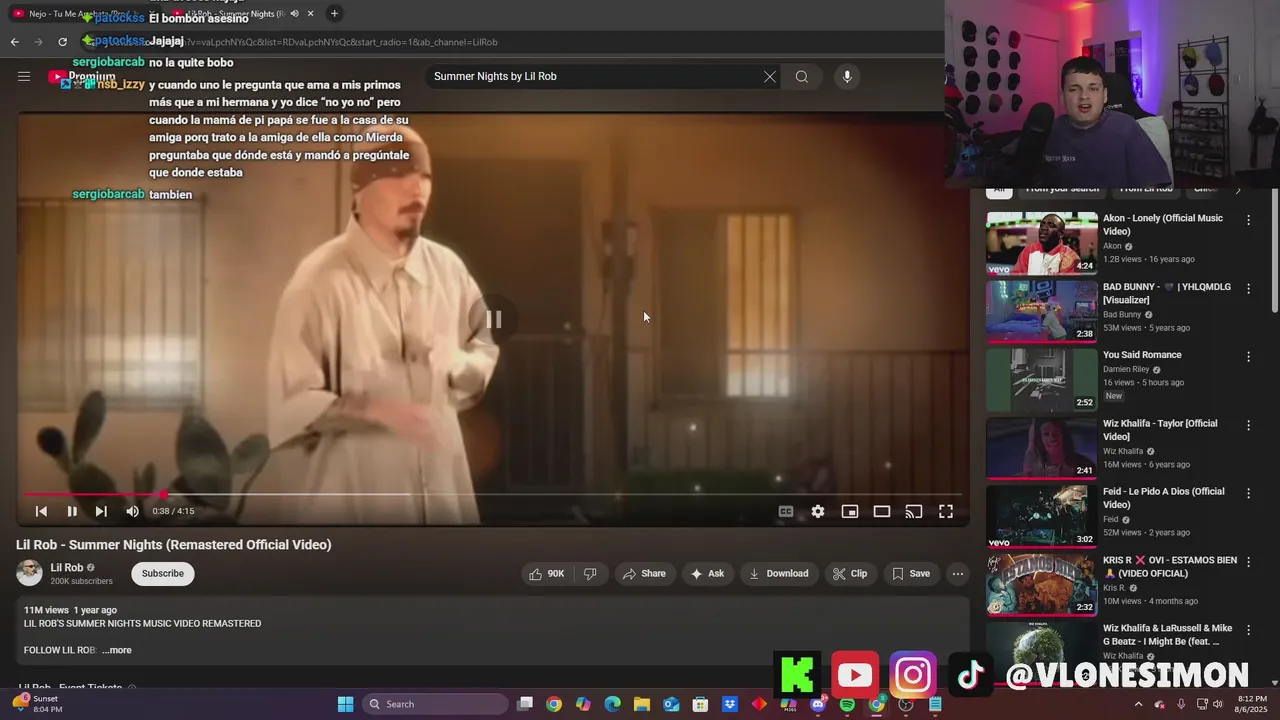Download the video
This screenshot has height=720, width=1280.
[779, 573]
